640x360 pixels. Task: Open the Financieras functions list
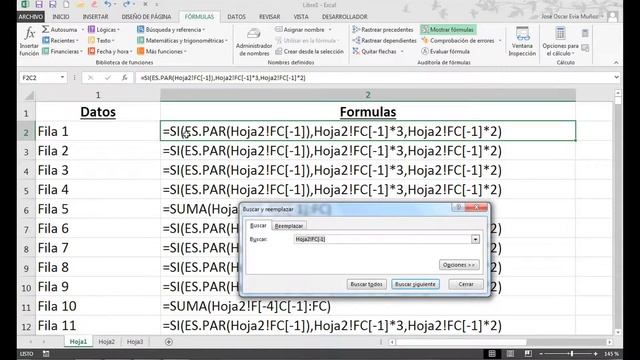click(x=62, y=51)
